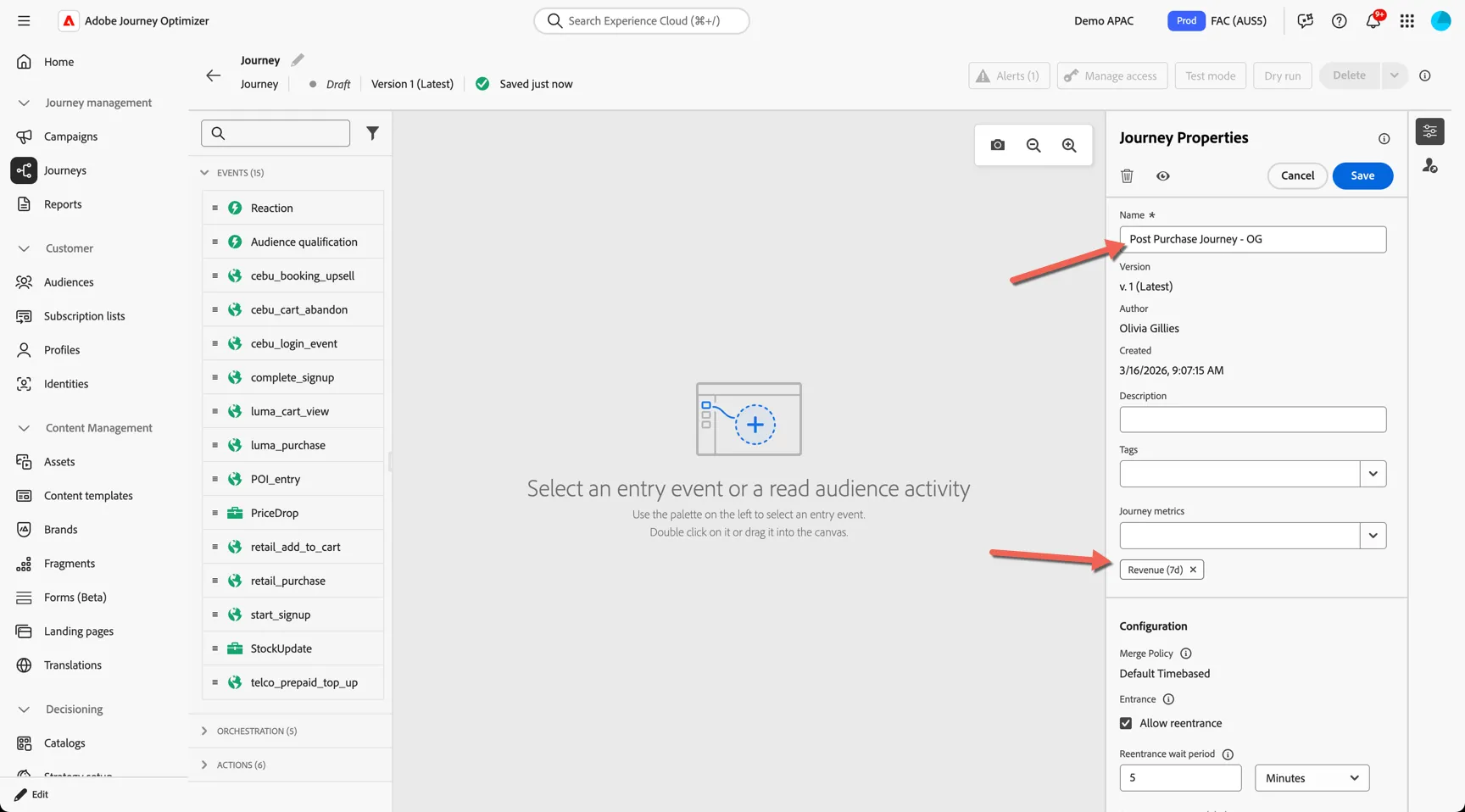Open the apps grid switcher
Screen dimensions: 1465x812
tap(1407, 20)
